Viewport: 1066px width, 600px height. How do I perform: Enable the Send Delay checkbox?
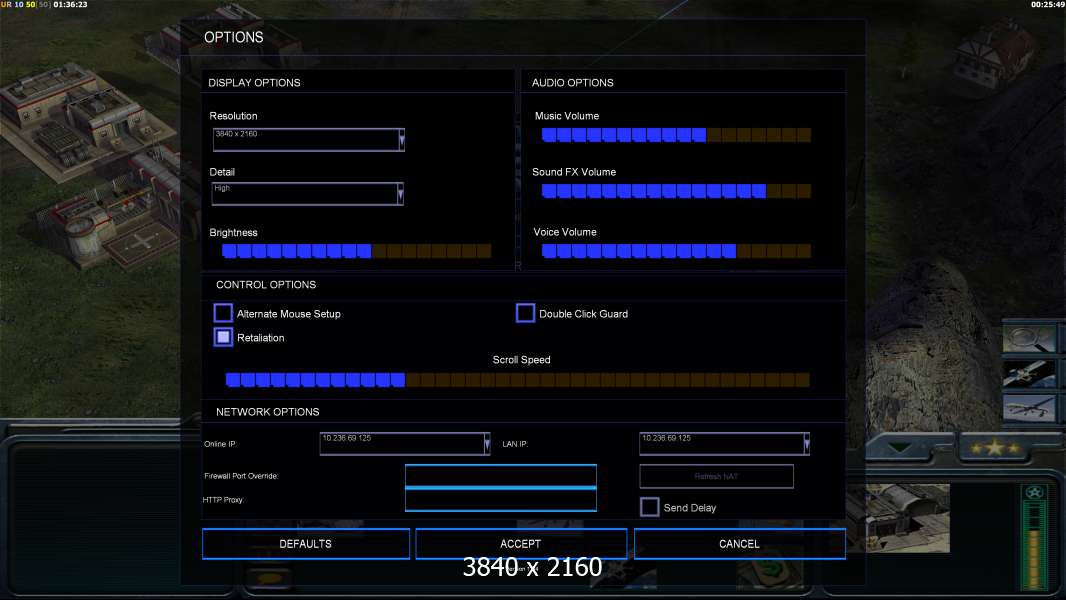(x=649, y=507)
